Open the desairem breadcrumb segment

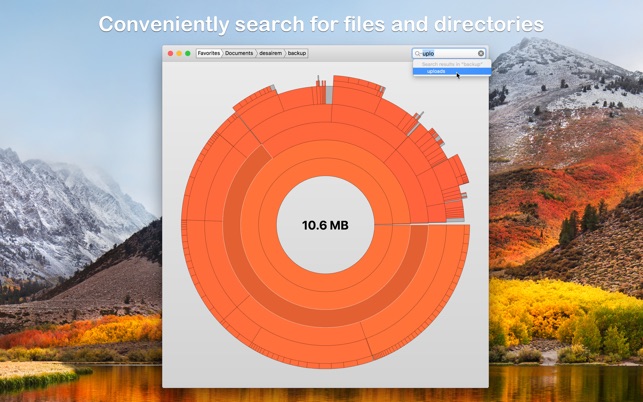tap(271, 53)
